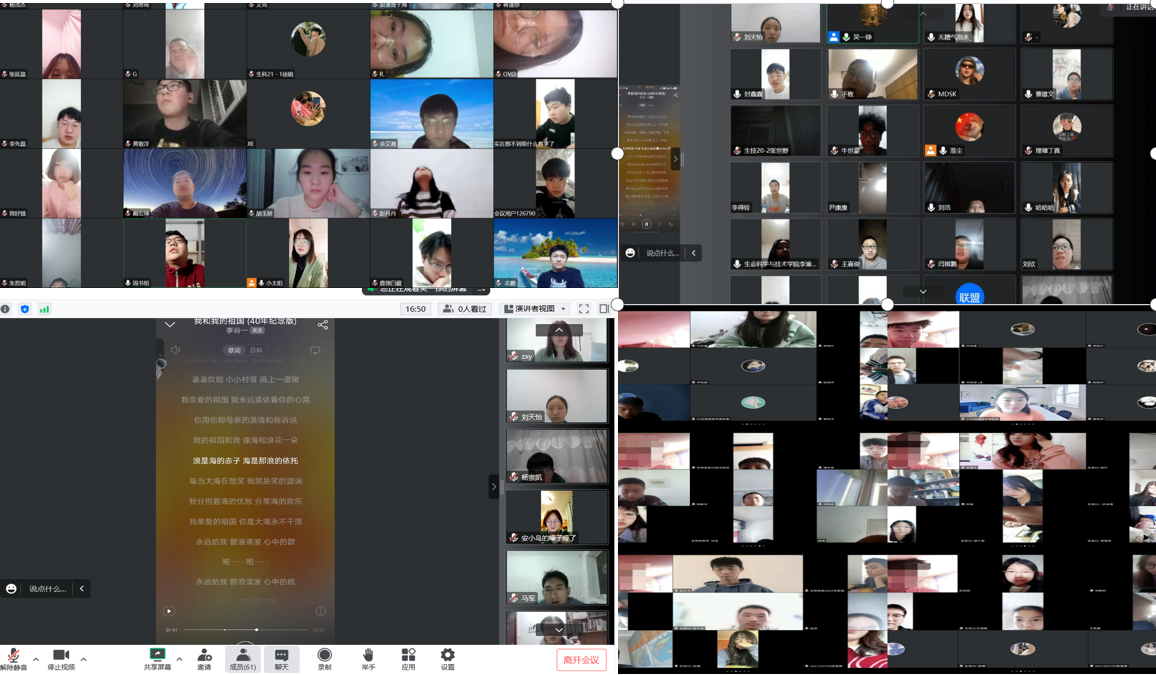Image resolution: width=1156 pixels, height=675 pixels.
Task: Unmute the microphone in meeting toolbar
Action: click(x=13, y=657)
